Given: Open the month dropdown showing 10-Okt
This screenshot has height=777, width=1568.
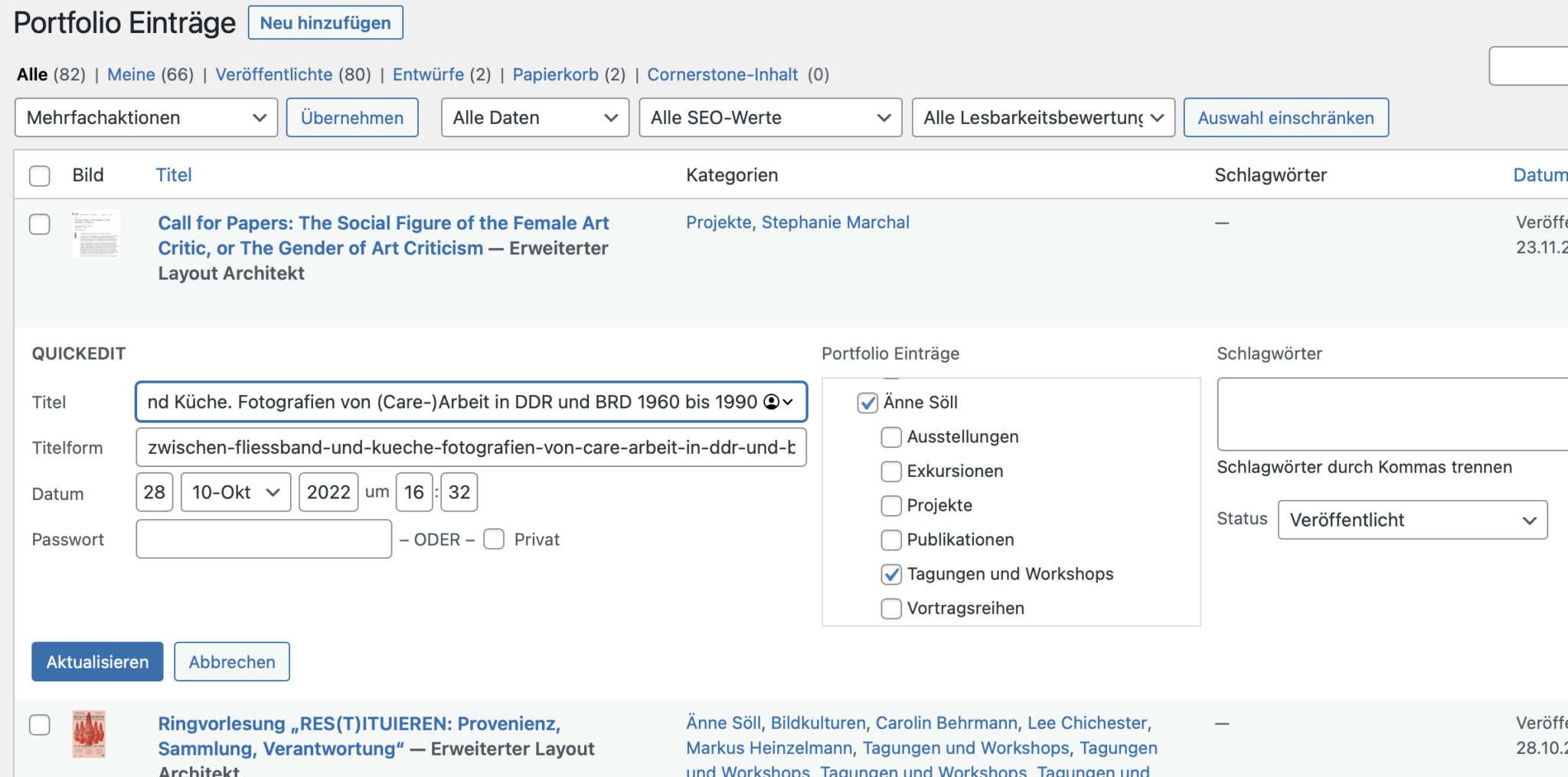Looking at the screenshot, I should tap(236, 492).
